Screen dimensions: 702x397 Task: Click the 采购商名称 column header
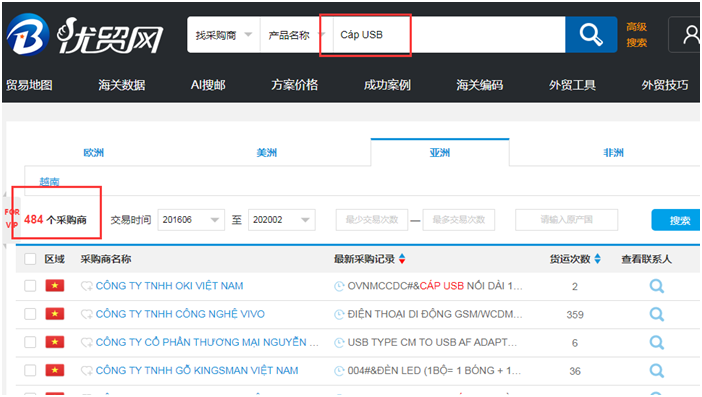click(x=106, y=259)
